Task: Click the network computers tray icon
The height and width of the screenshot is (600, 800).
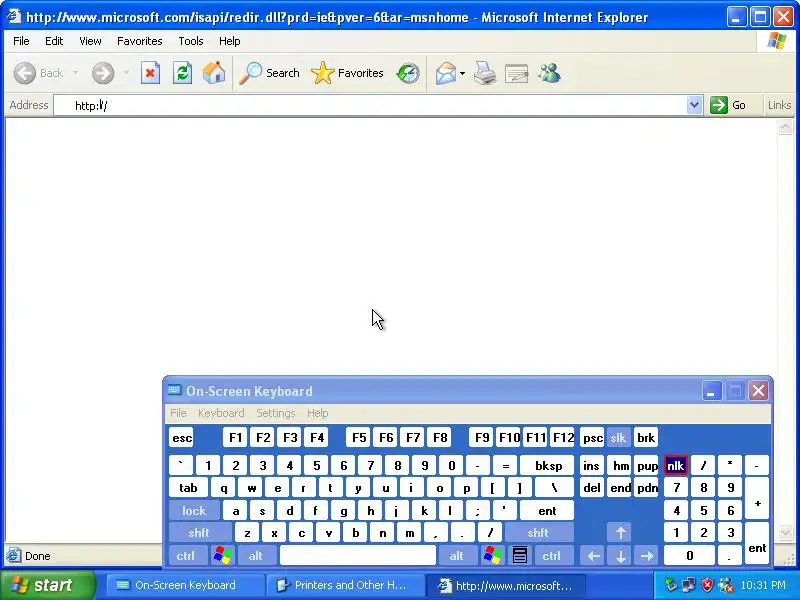Action: pyautogui.click(x=688, y=585)
